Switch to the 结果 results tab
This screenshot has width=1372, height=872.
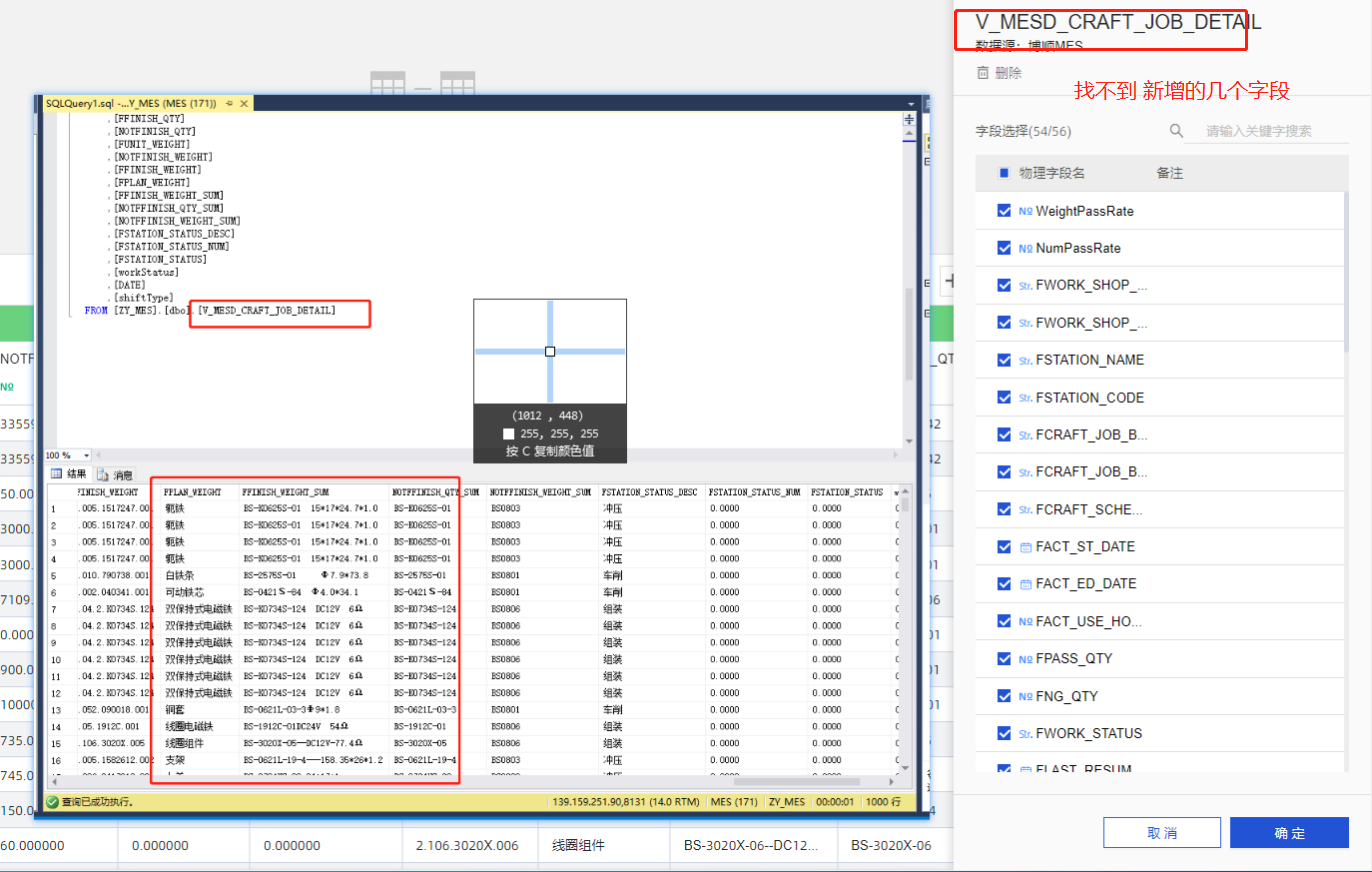point(69,474)
